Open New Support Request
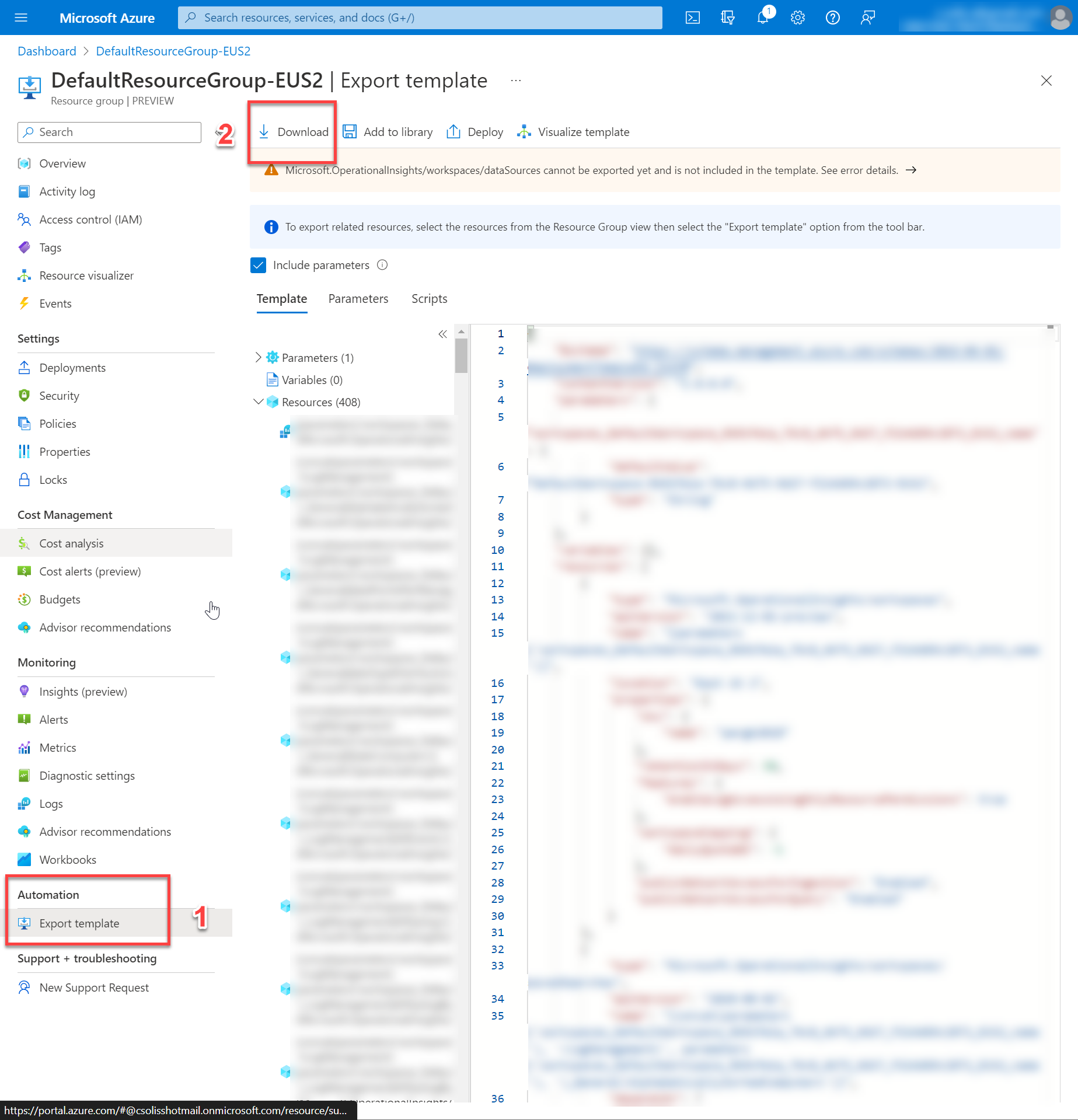The image size is (1078, 1120). click(x=94, y=988)
